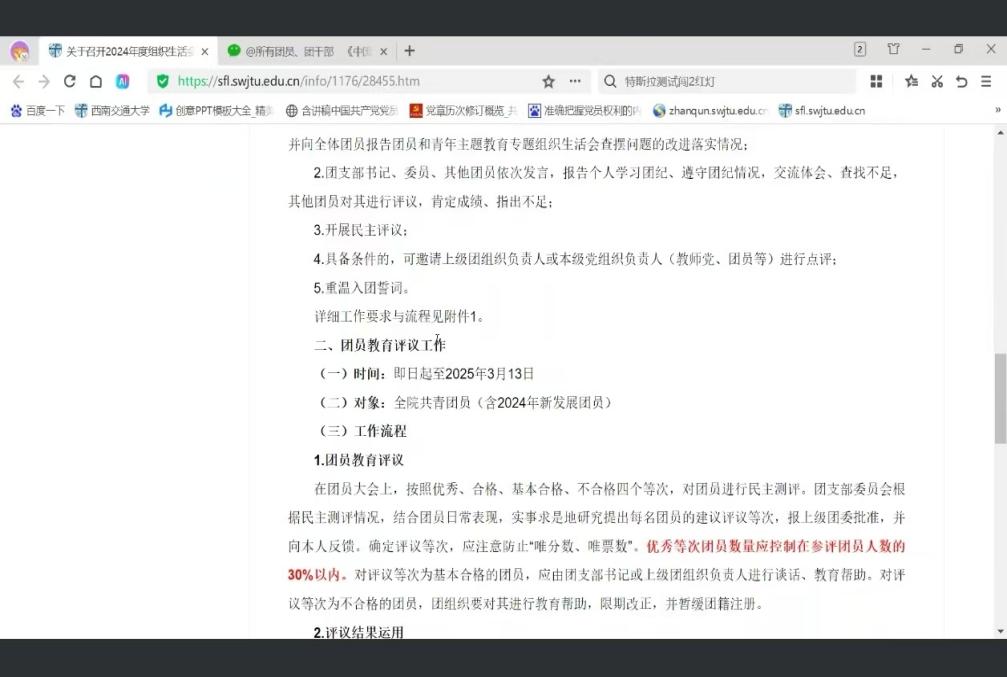The image size is (1007, 677).
Task: Click the address bar URL sfl.swjtu.edu.cn
Action: pyautogui.click(x=299, y=82)
